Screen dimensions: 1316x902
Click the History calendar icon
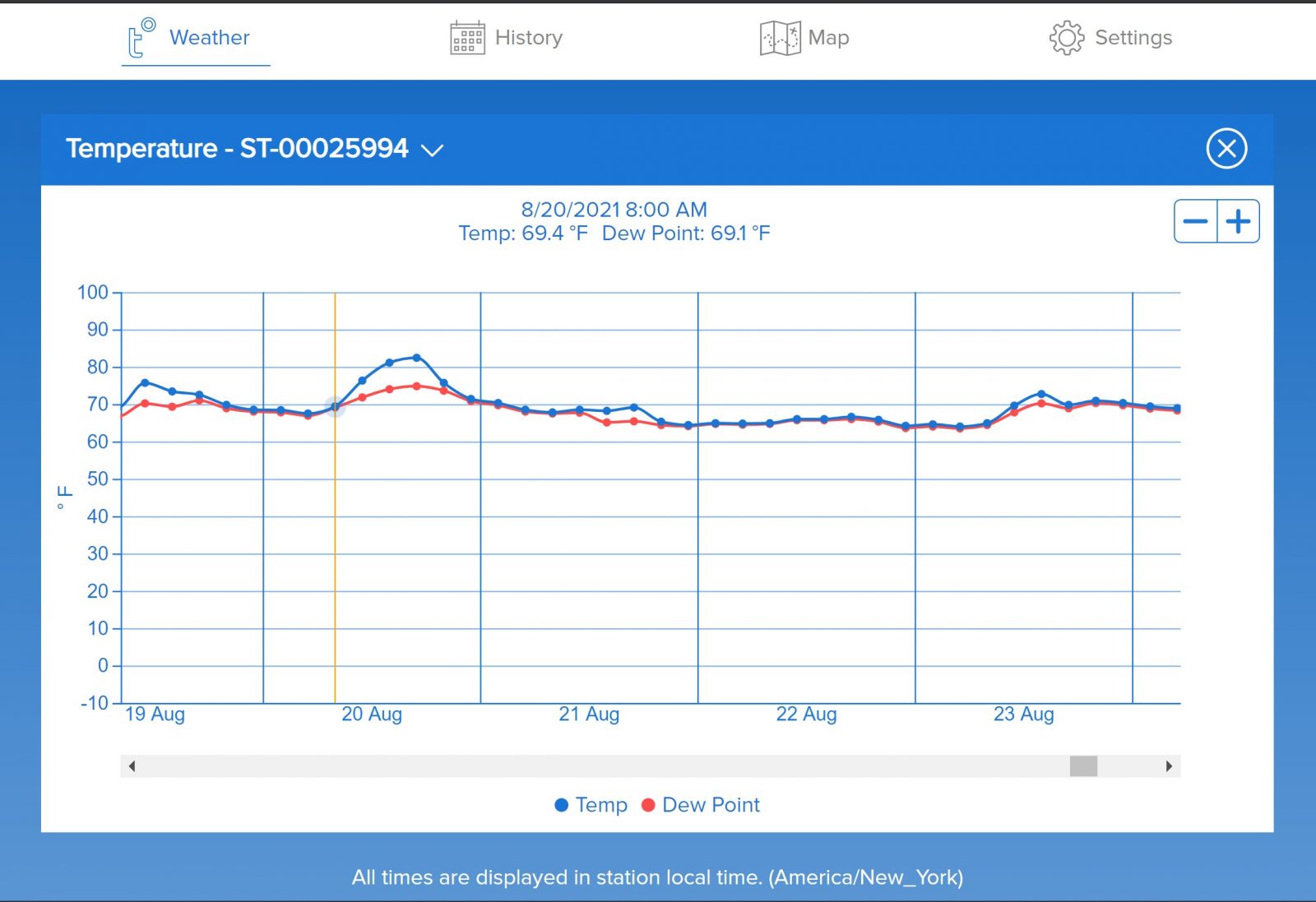(467, 38)
